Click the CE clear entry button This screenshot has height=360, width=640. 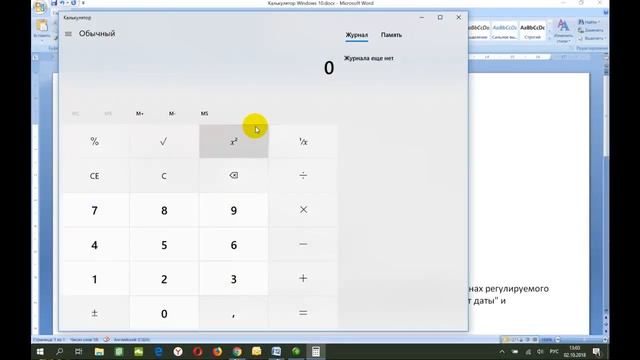click(95, 176)
